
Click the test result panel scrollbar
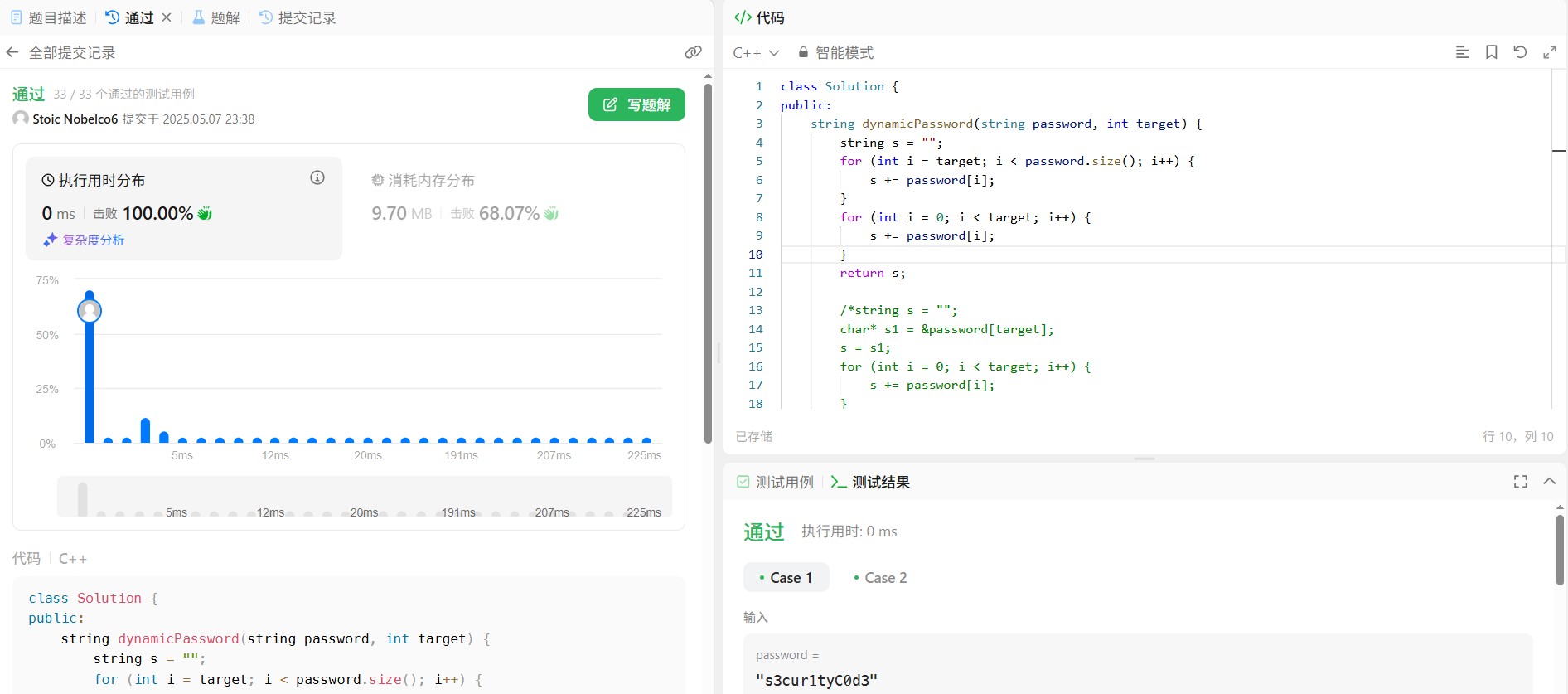(x=1560, y=551)
